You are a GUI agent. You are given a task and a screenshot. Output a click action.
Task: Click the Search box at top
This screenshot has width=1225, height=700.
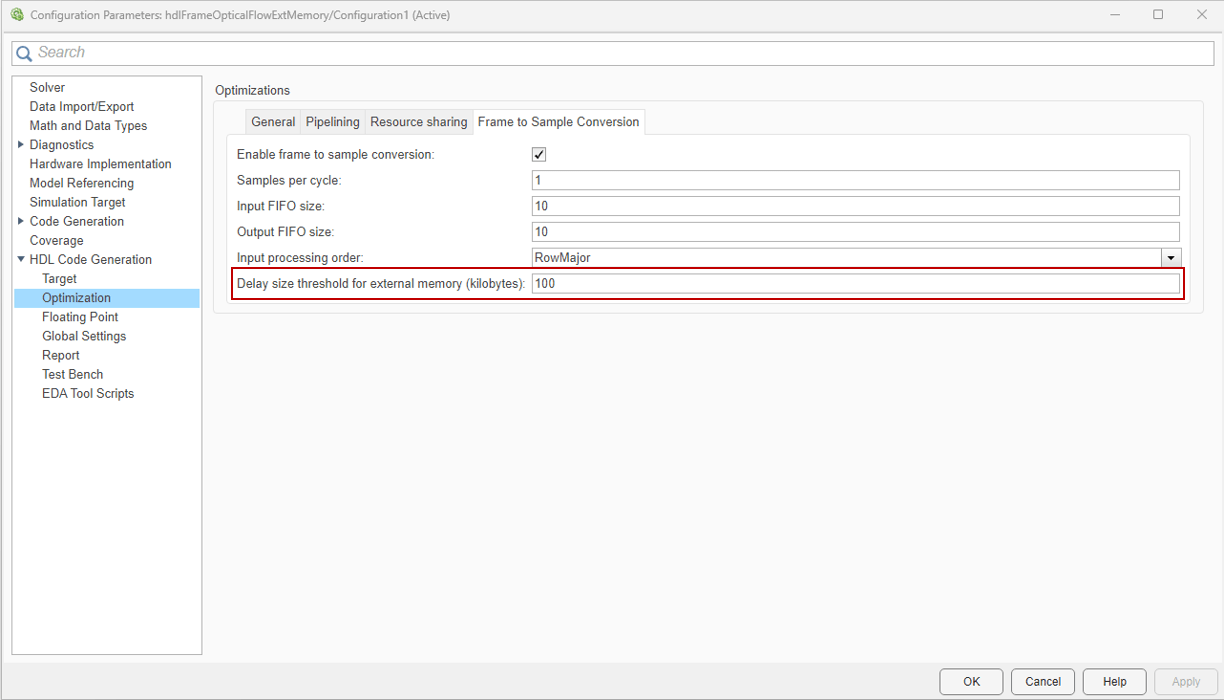point(620,53)
